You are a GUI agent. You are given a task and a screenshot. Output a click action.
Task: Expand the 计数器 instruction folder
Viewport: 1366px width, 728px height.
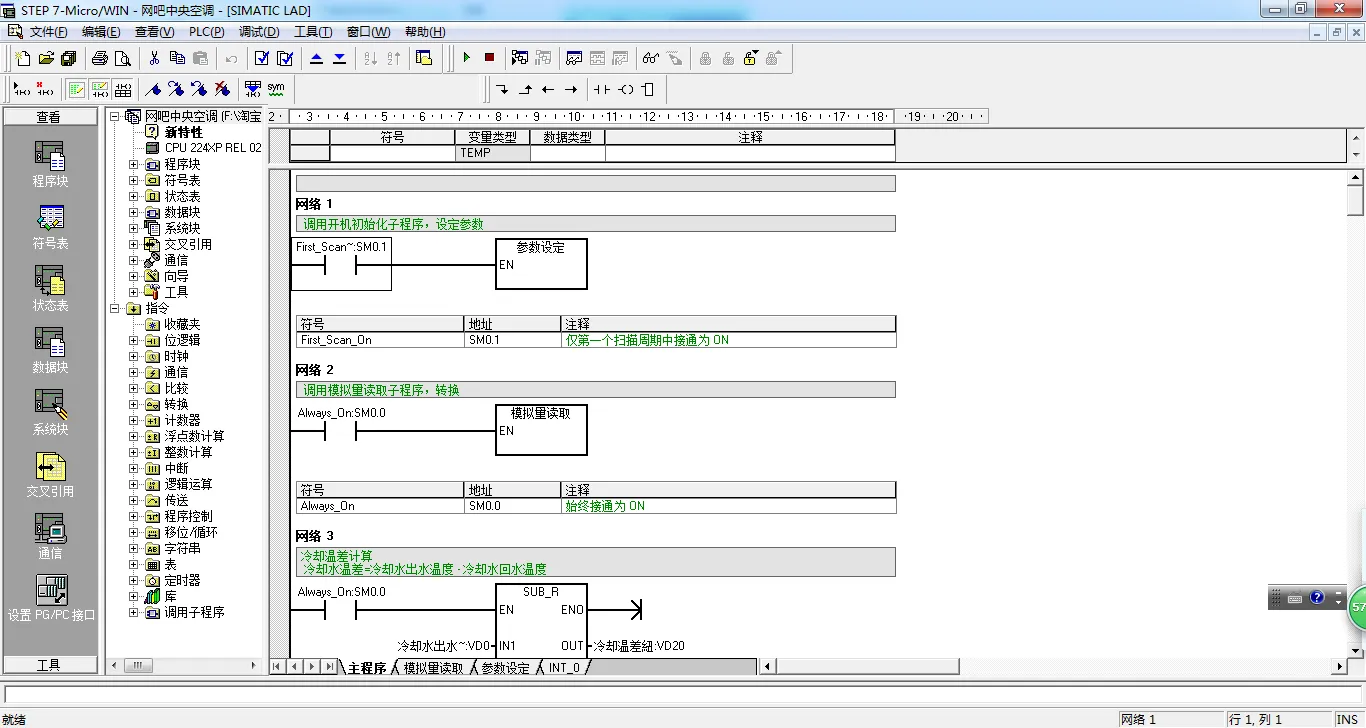click(134, 420)
